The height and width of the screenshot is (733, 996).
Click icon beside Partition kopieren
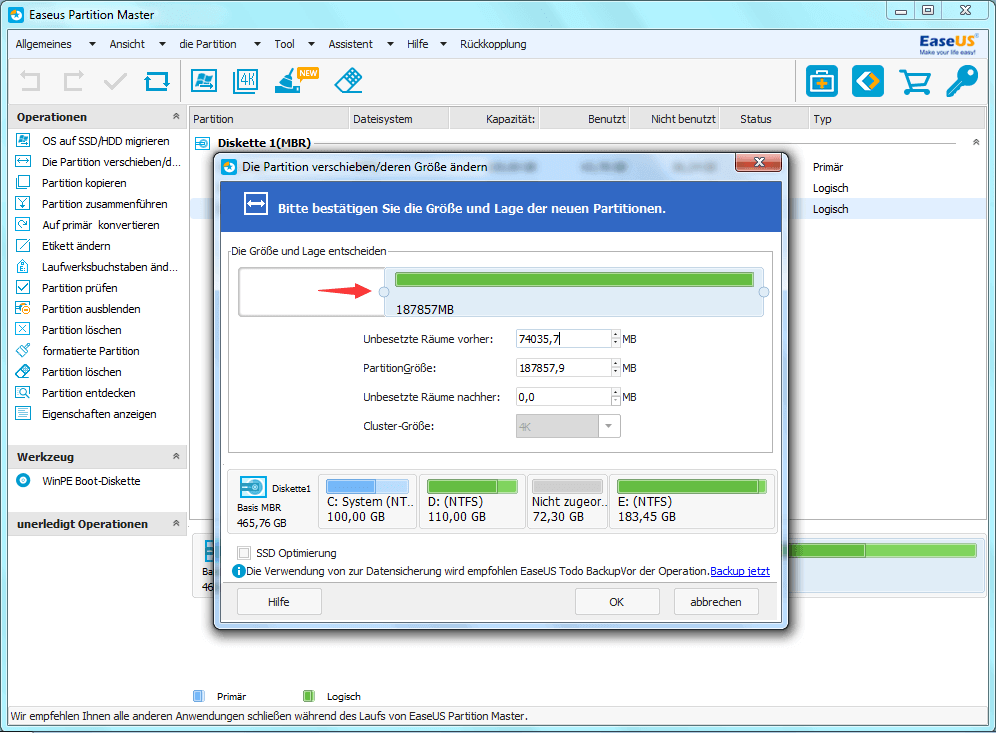click(23, 182)
